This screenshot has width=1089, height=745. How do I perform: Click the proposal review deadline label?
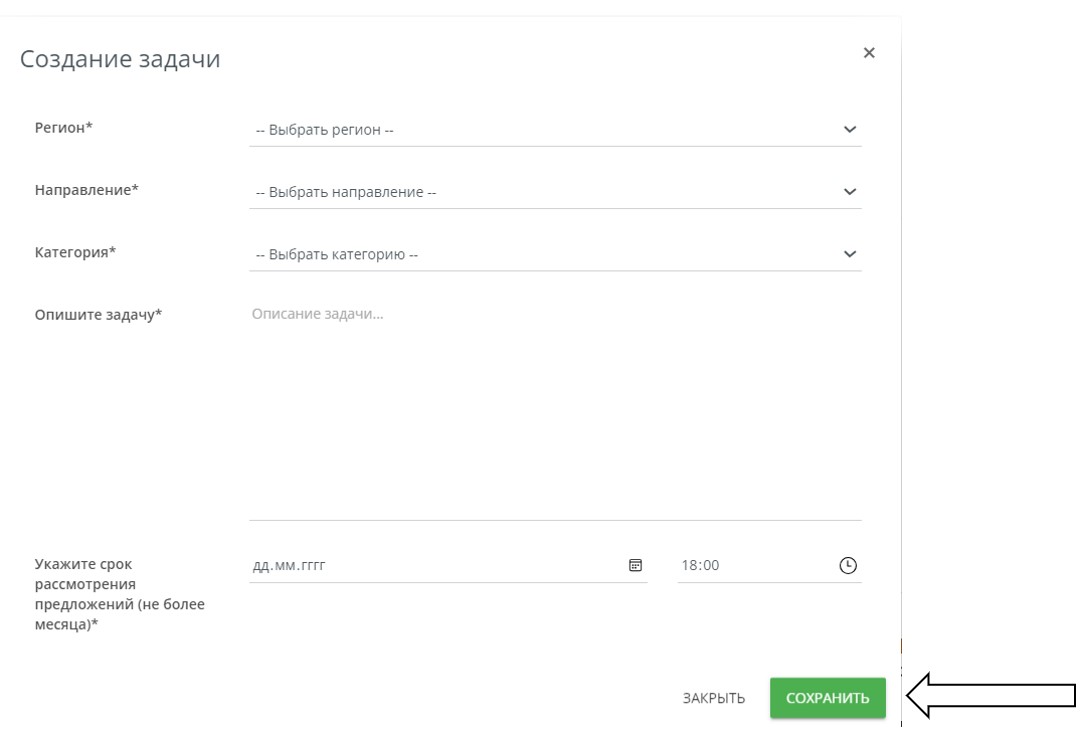(119, 594)
